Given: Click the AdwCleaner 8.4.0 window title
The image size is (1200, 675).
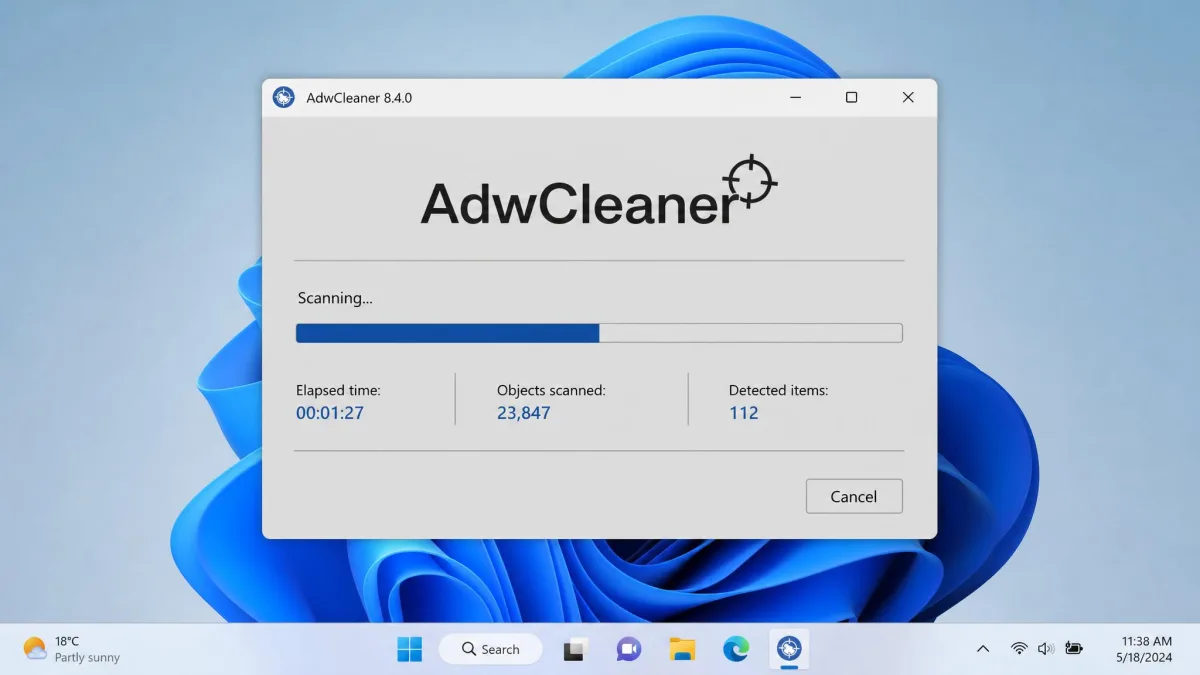Looking at the screenshot, I should pos(359,97).
